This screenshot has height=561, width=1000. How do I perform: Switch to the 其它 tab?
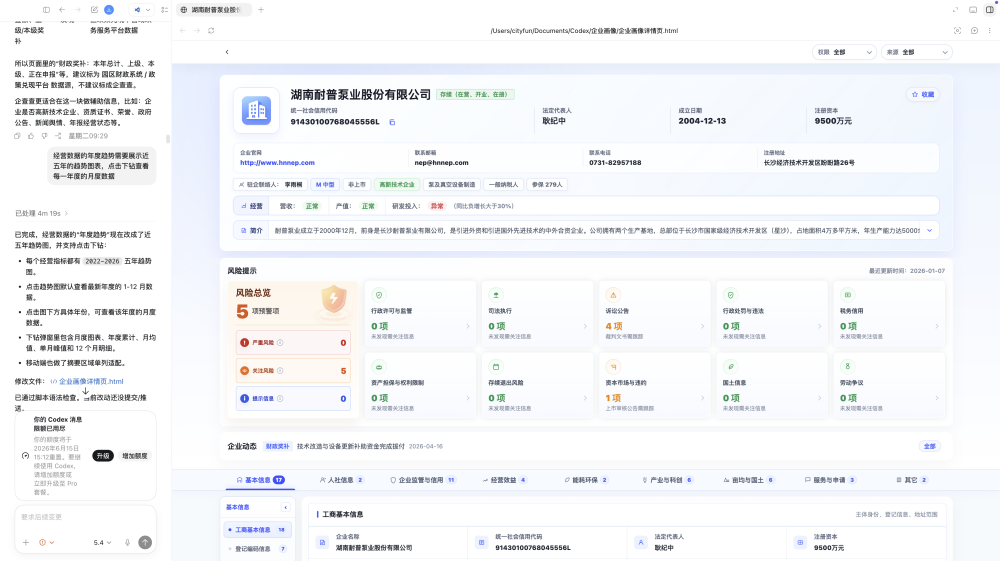click(912, 480)
